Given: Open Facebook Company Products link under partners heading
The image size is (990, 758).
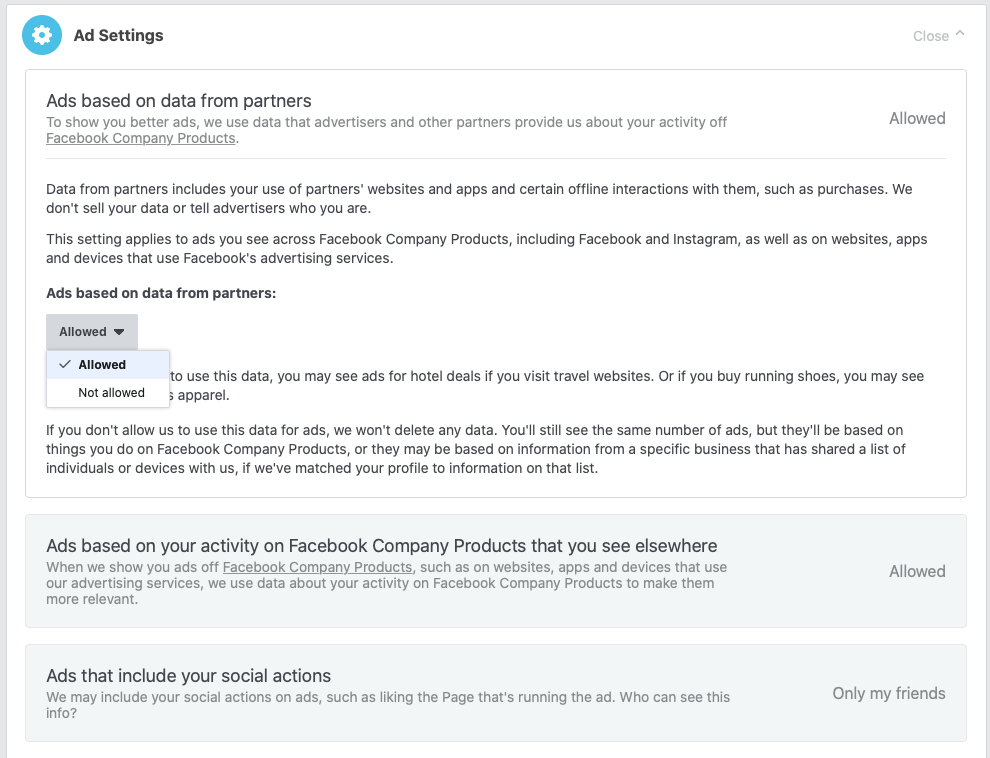Looking at the screenshot, I should point(141,138).
